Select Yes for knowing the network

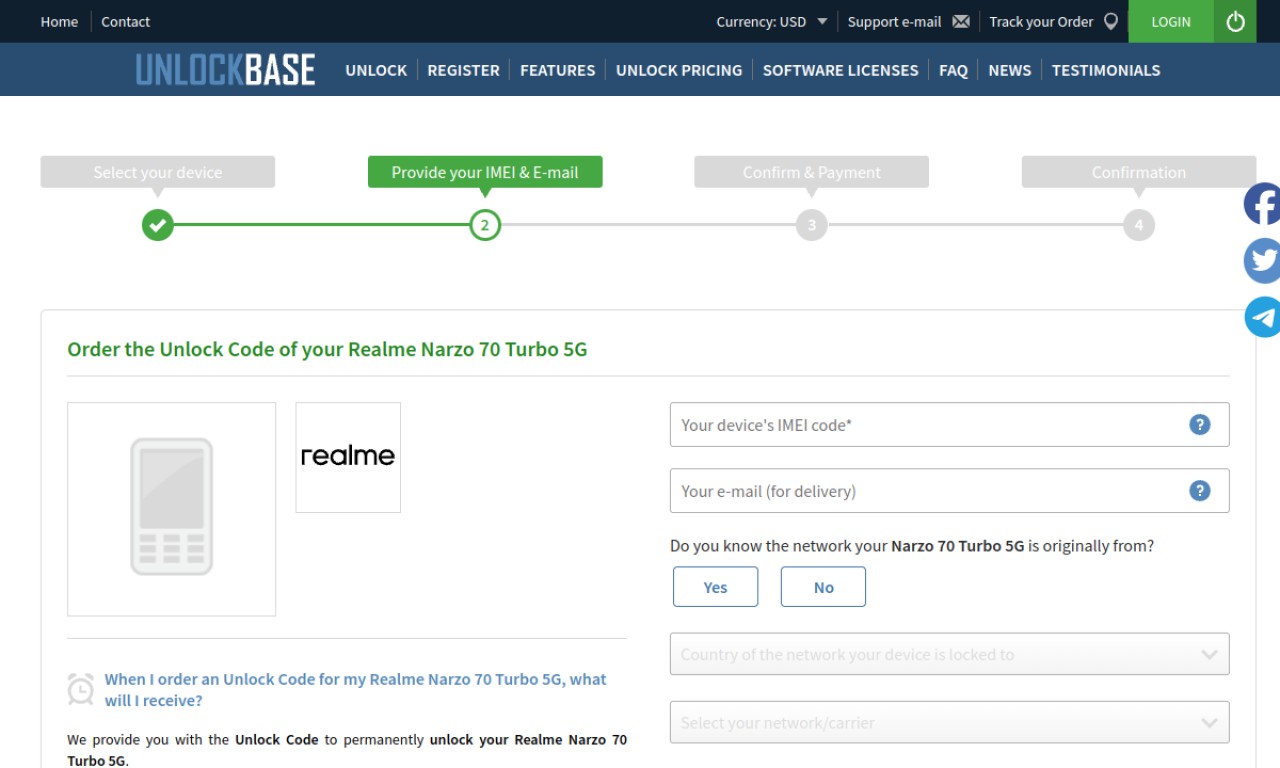point(715,587)
